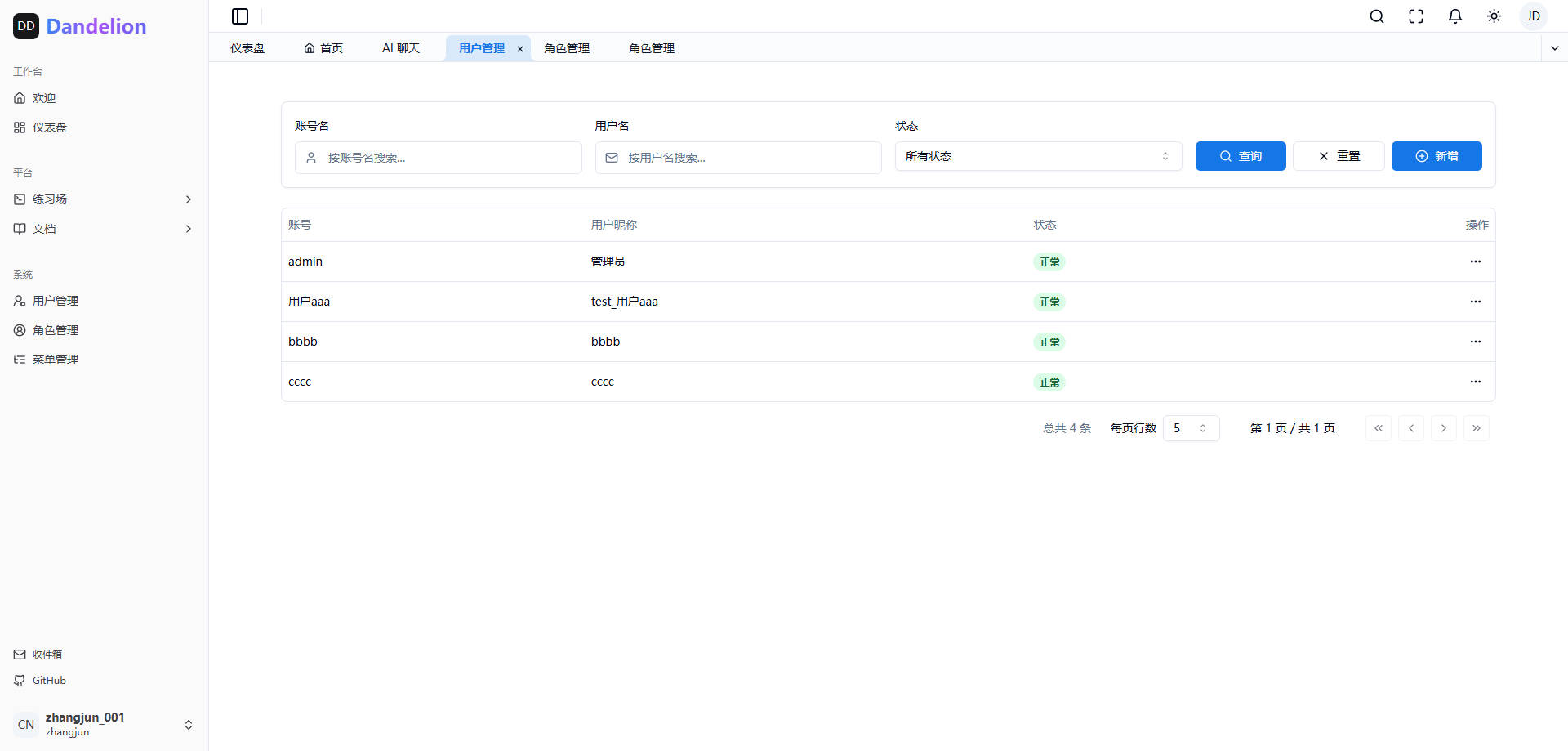The width and height of the screenshot is (1568, 751).
Task: Open actions menu for admin row
Action: point(1475,262)
